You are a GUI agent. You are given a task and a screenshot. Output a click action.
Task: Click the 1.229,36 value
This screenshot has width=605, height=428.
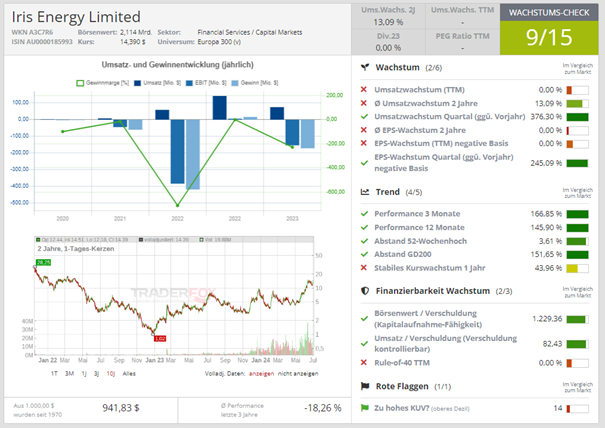pos(547,319)
